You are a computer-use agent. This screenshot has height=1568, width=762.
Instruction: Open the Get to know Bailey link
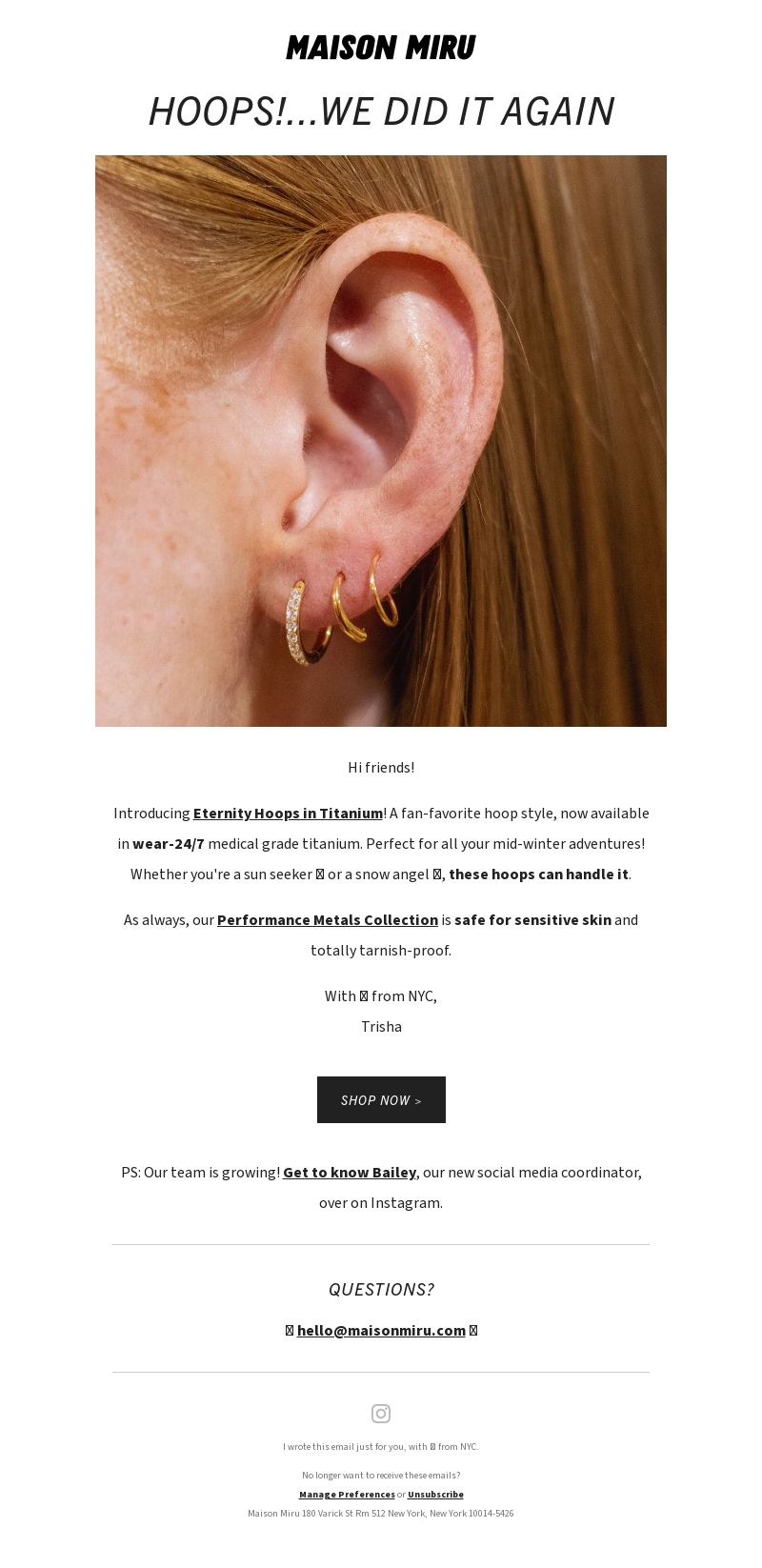click(x=350, y=1173)
